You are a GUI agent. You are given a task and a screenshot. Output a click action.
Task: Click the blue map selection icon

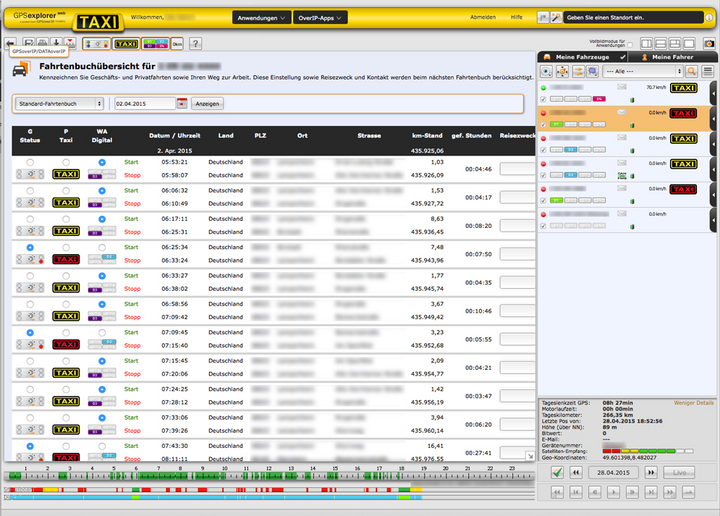(x=592, y=71)
